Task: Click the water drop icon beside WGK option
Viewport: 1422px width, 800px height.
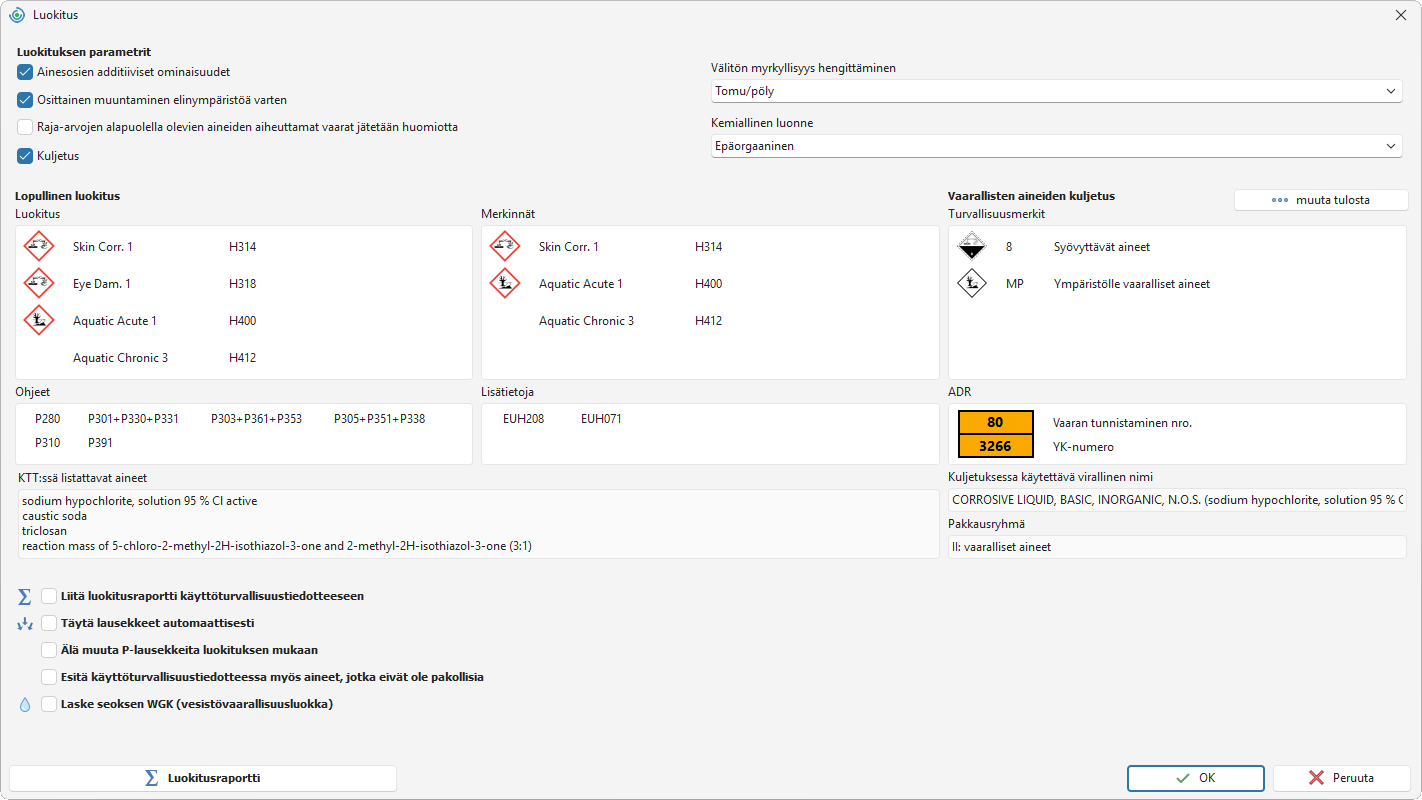Action: (x=25, y=704)
